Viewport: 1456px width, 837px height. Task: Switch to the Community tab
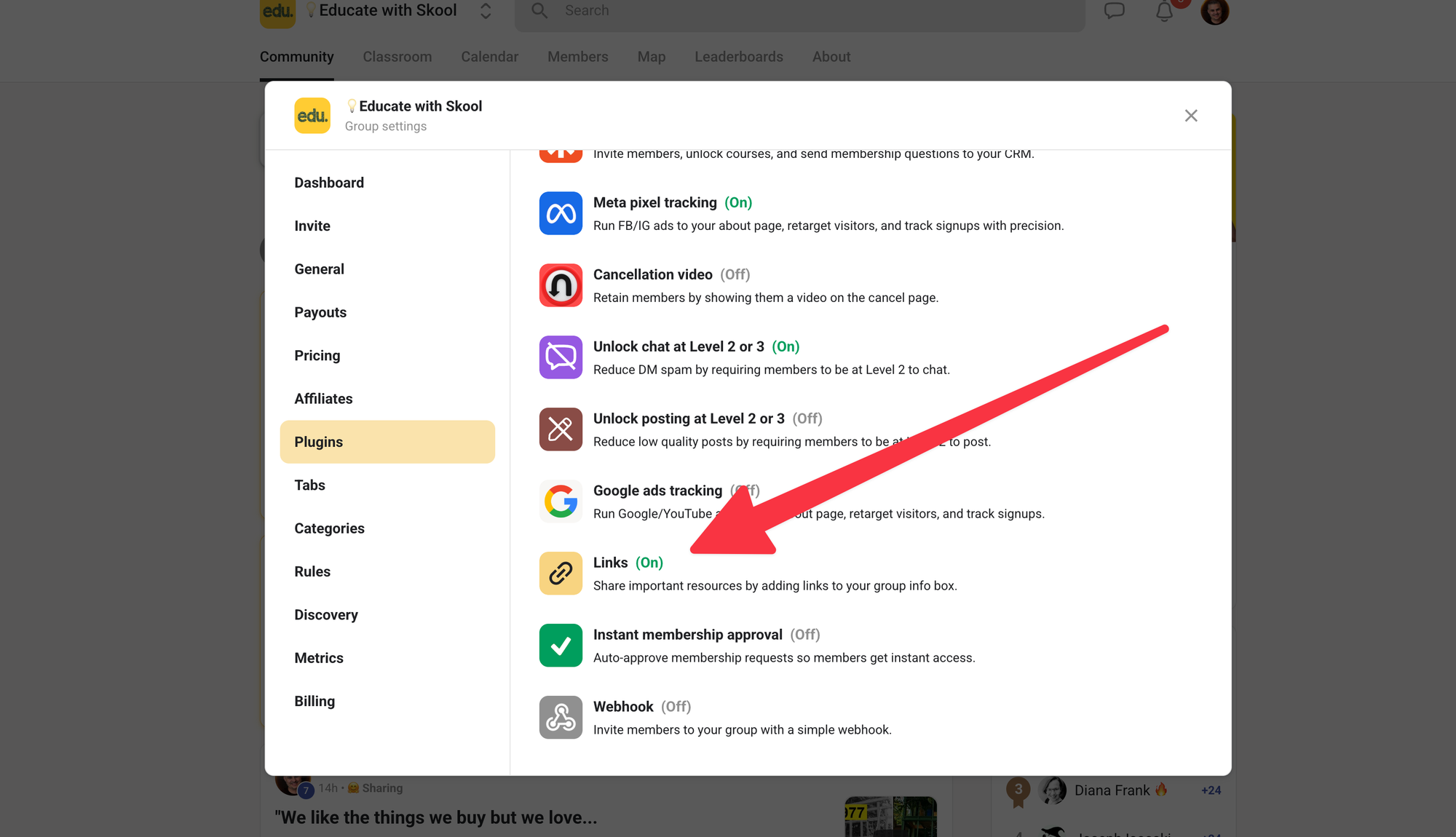[297, 57]
